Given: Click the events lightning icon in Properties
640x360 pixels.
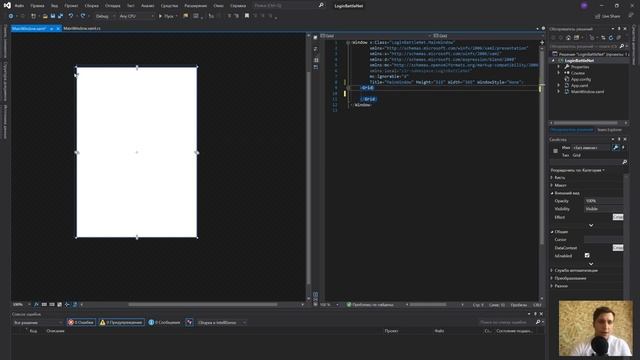Looking at the screenshot, I should pos(623,147).
